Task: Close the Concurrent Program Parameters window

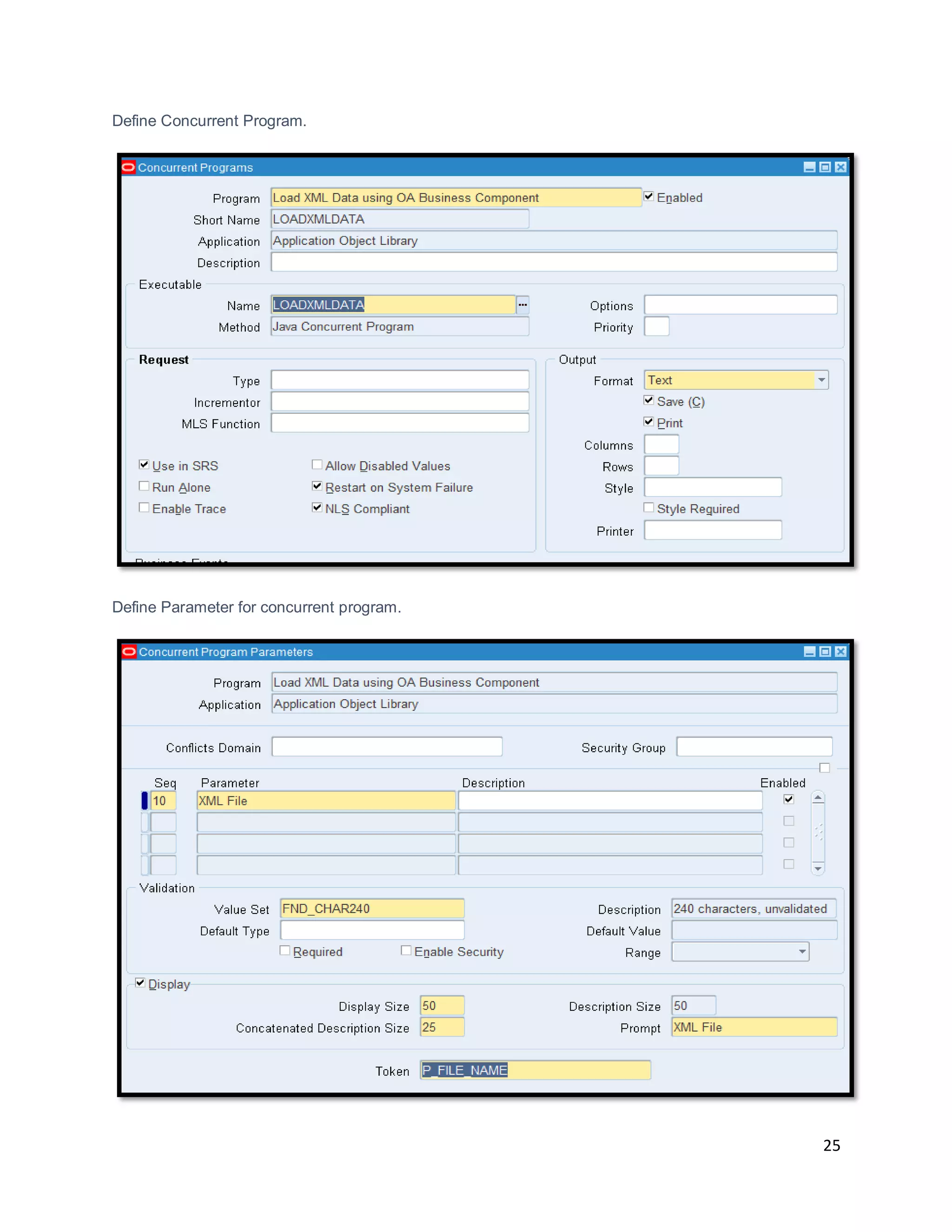Action: pos(841,651)
